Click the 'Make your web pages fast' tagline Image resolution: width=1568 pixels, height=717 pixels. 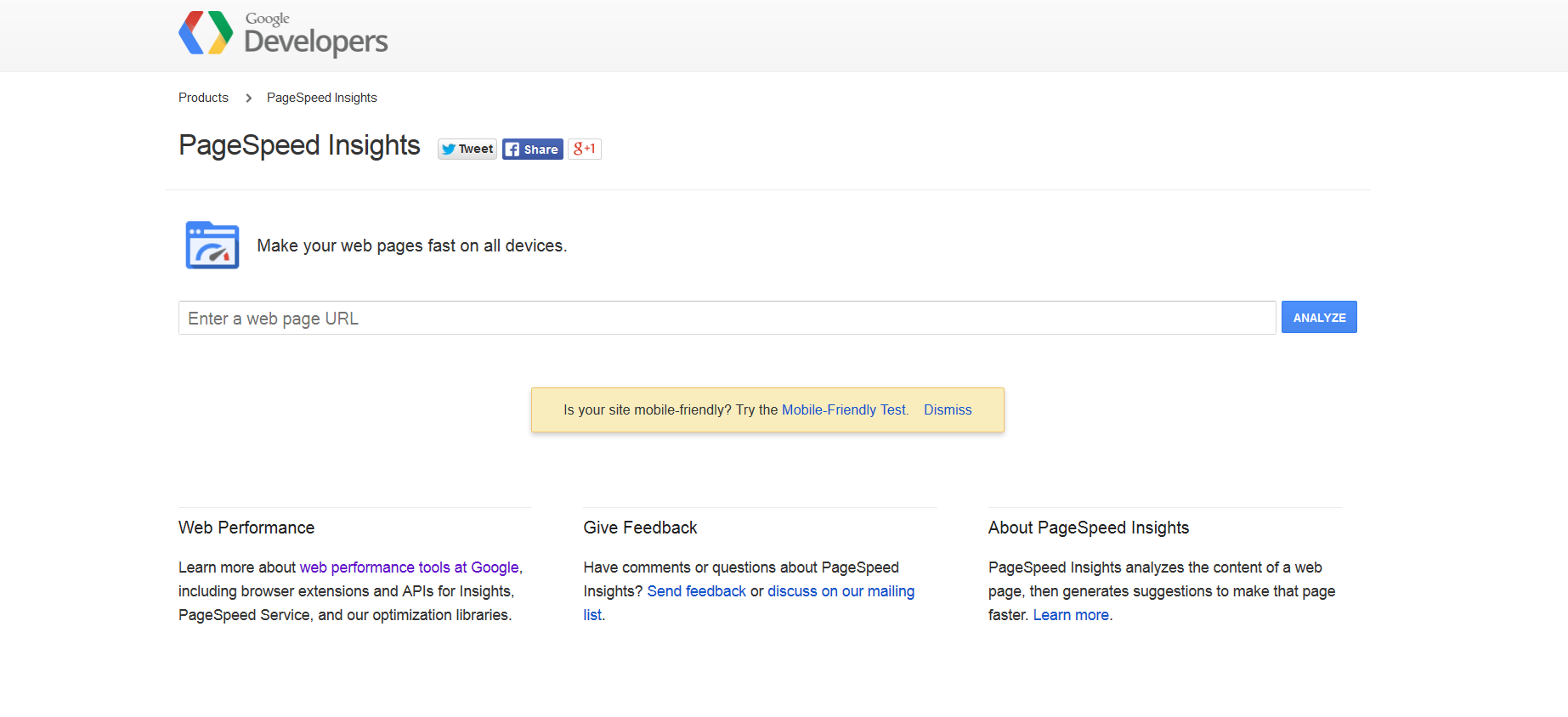click(412, 246)
